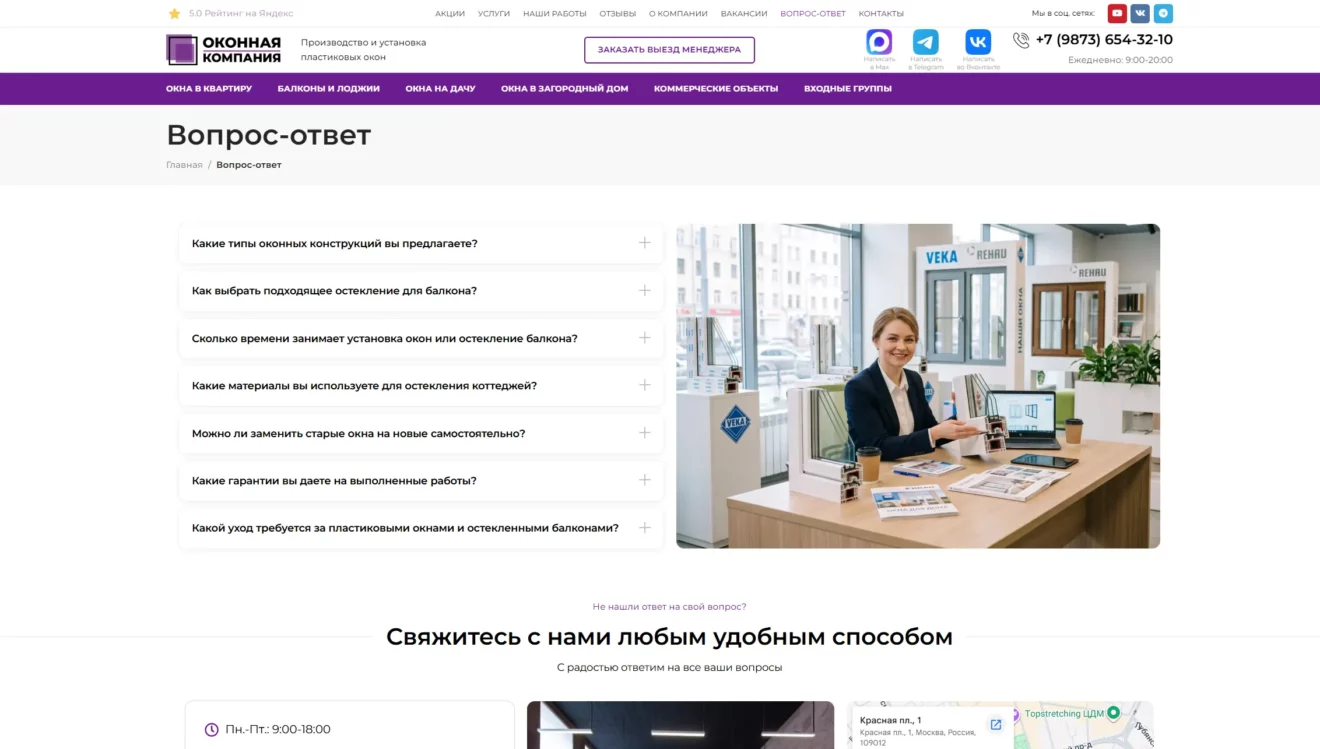Open the small VK icon beside YouTube
The width and height of the screenshot is (1320, 749).
[x=1140, y=13]
